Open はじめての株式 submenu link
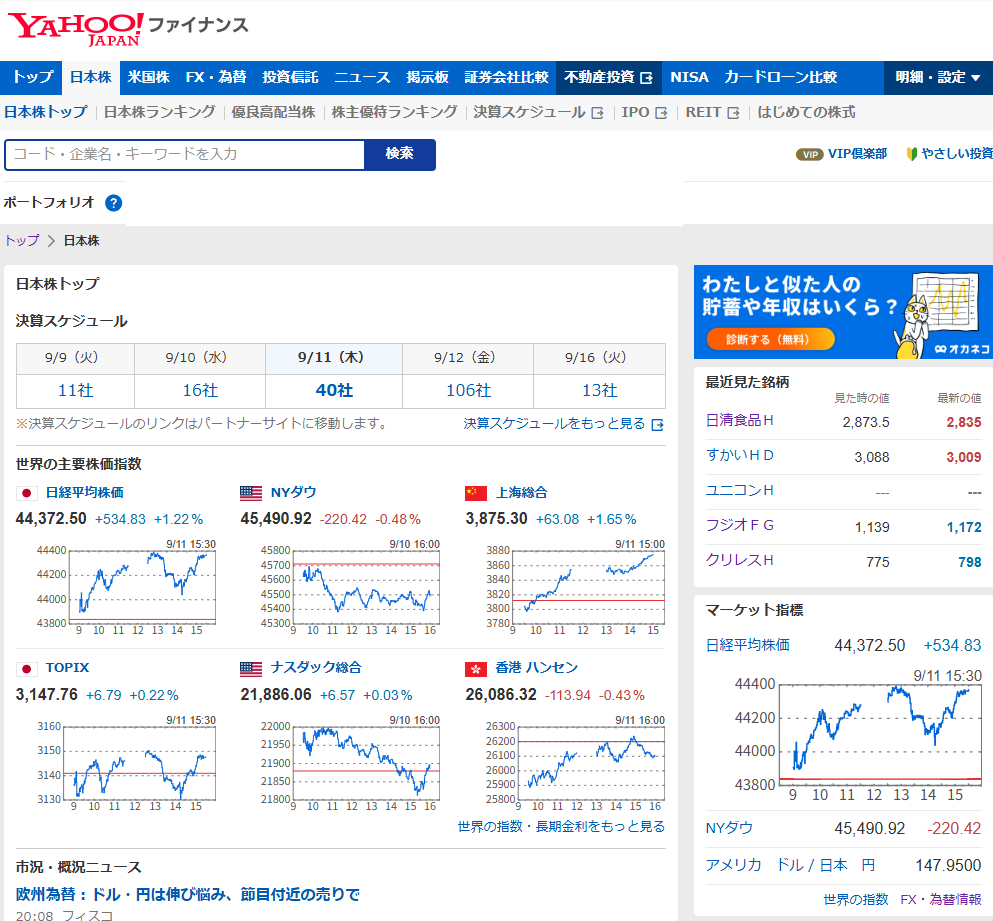993x921 pixels. tap(806, 112)
